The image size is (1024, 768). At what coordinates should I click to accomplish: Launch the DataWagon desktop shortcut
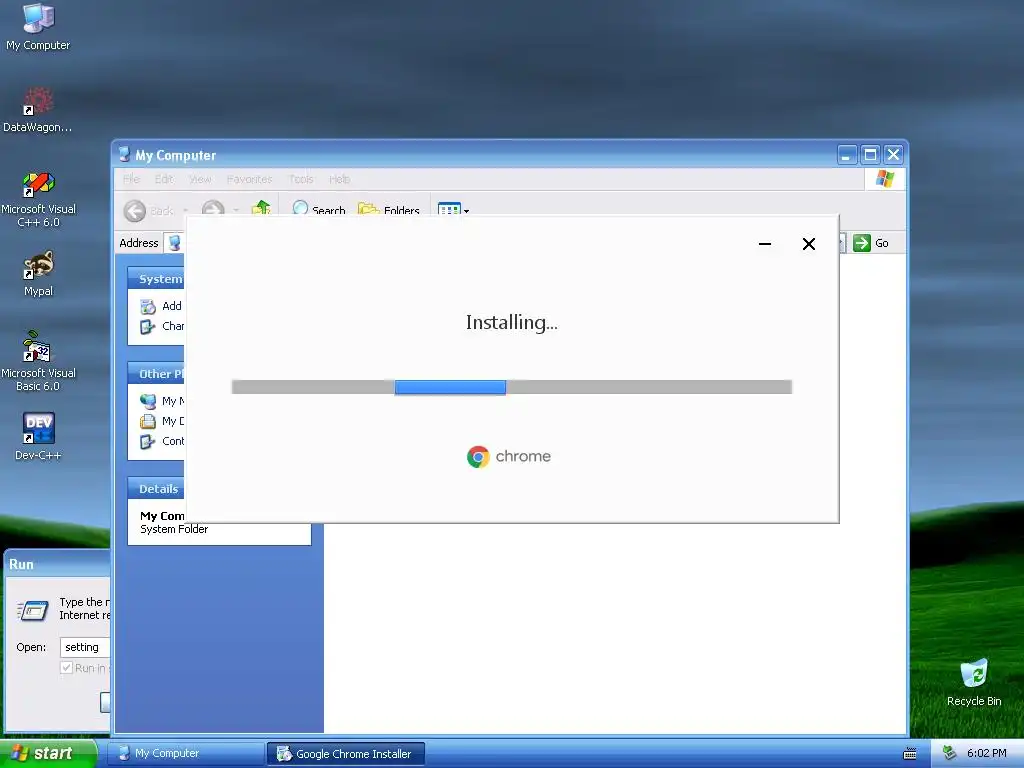(x=38, y=110)
